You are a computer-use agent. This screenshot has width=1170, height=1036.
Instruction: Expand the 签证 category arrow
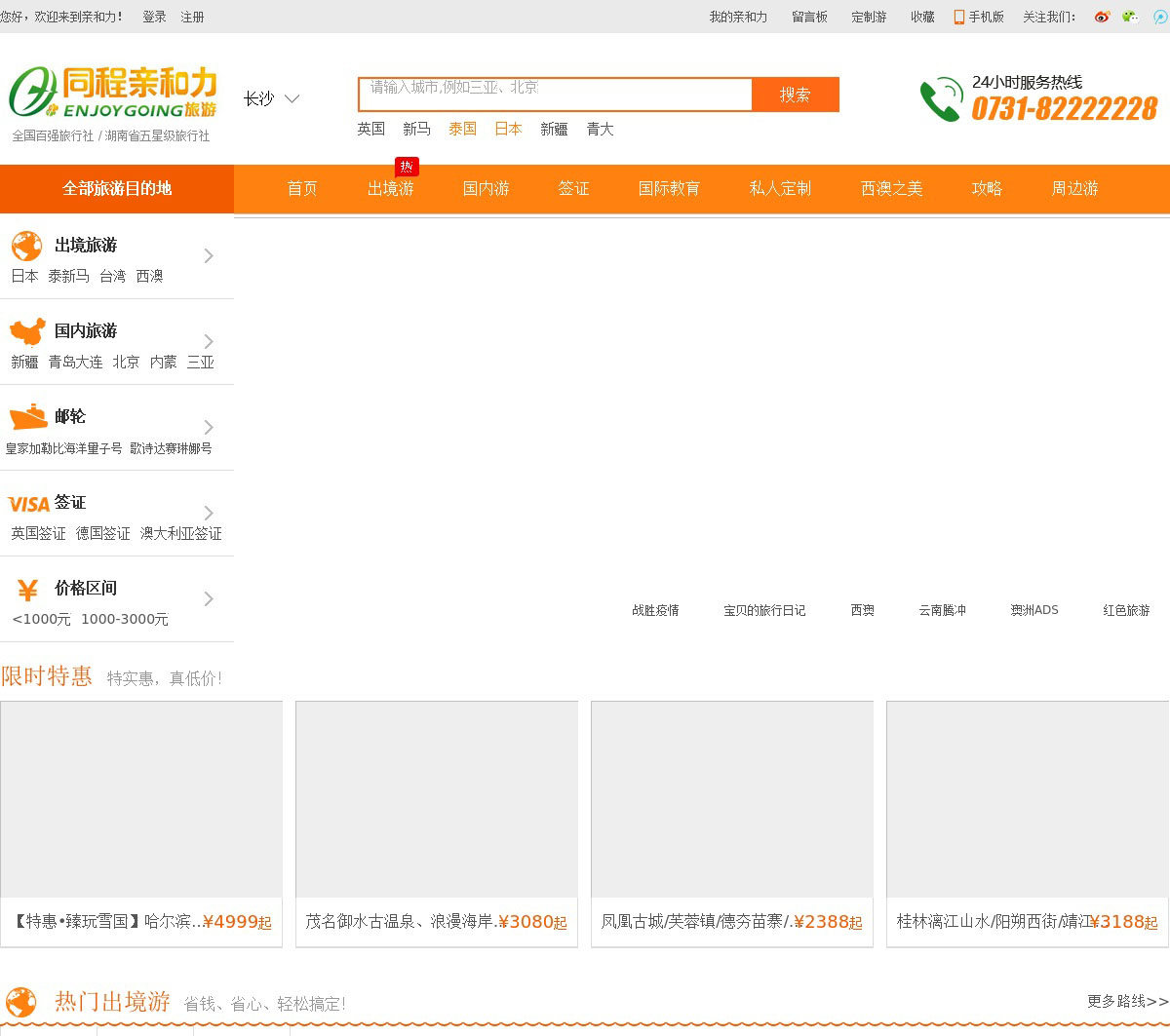coord(209,514)
